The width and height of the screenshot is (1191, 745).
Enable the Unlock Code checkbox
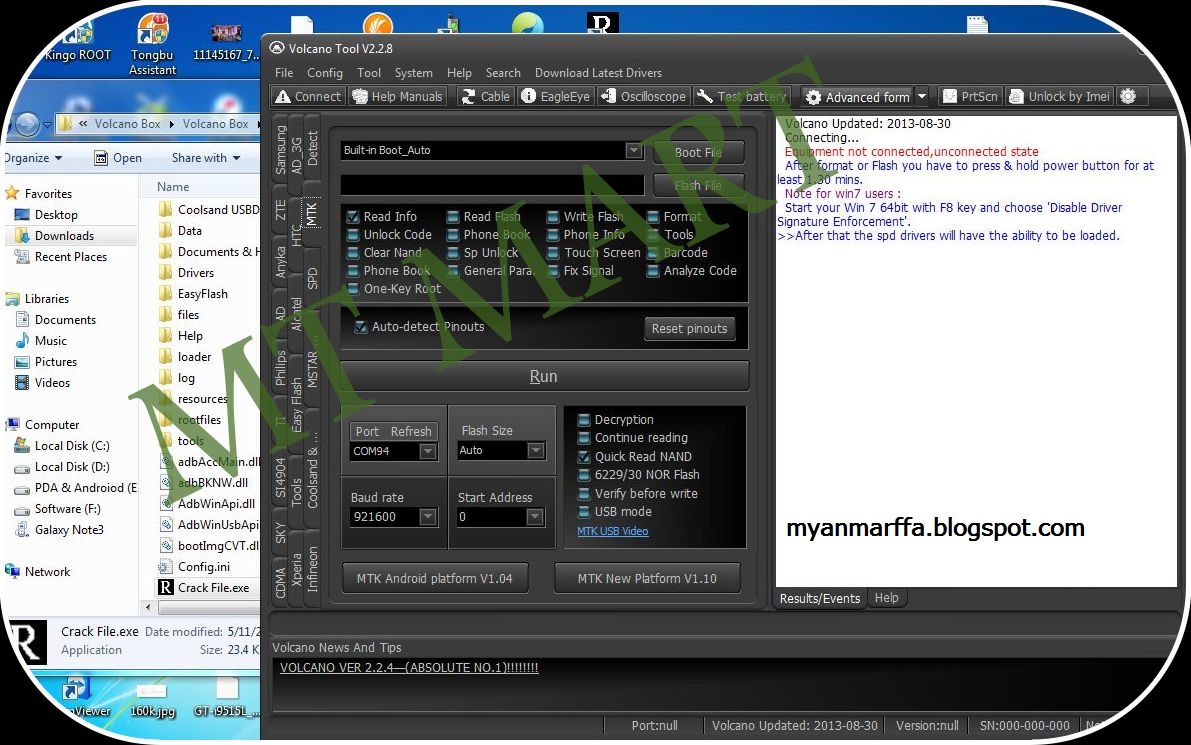pos(352,235)
